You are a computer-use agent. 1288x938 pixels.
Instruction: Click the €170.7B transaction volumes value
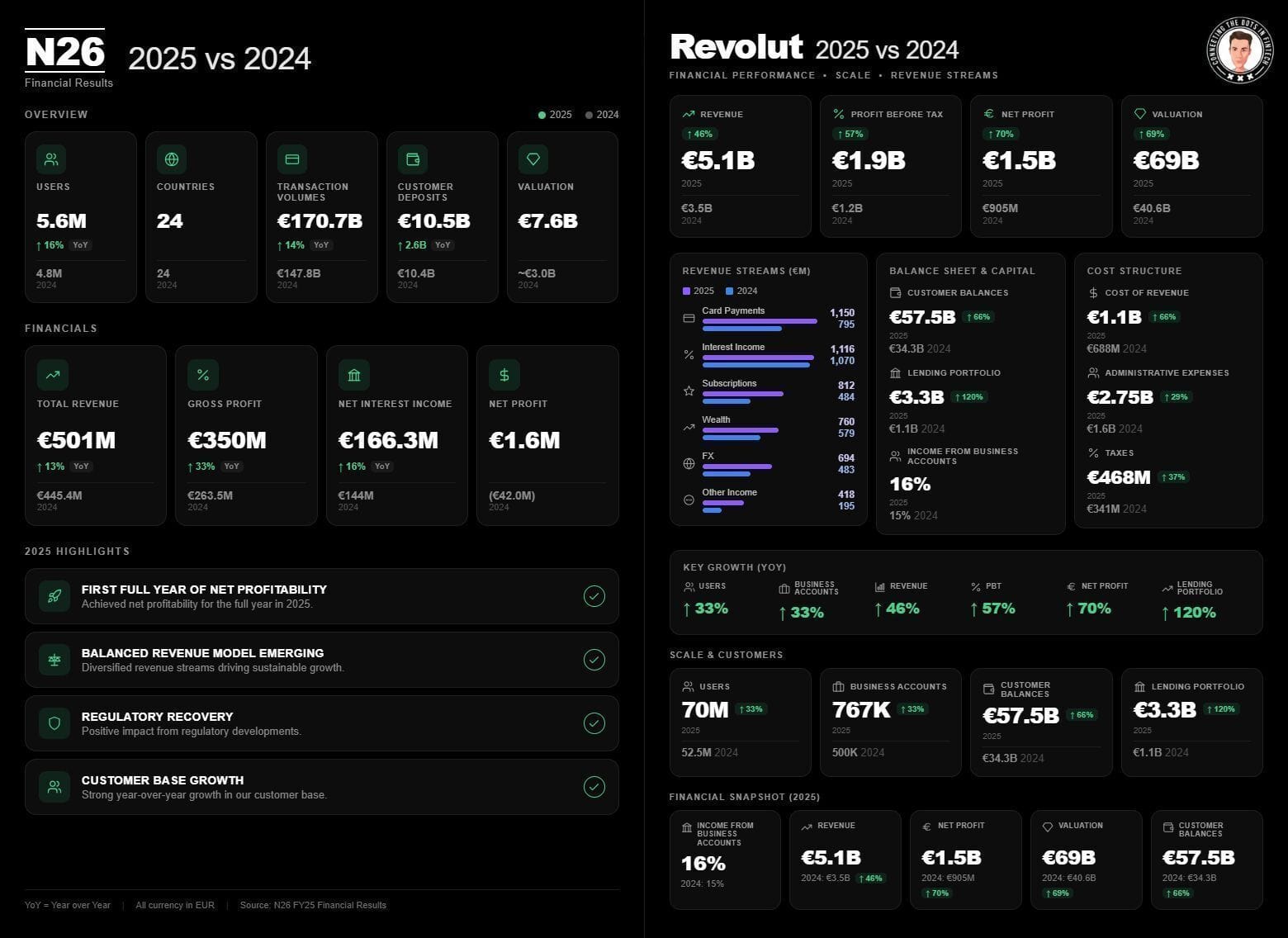320,221
